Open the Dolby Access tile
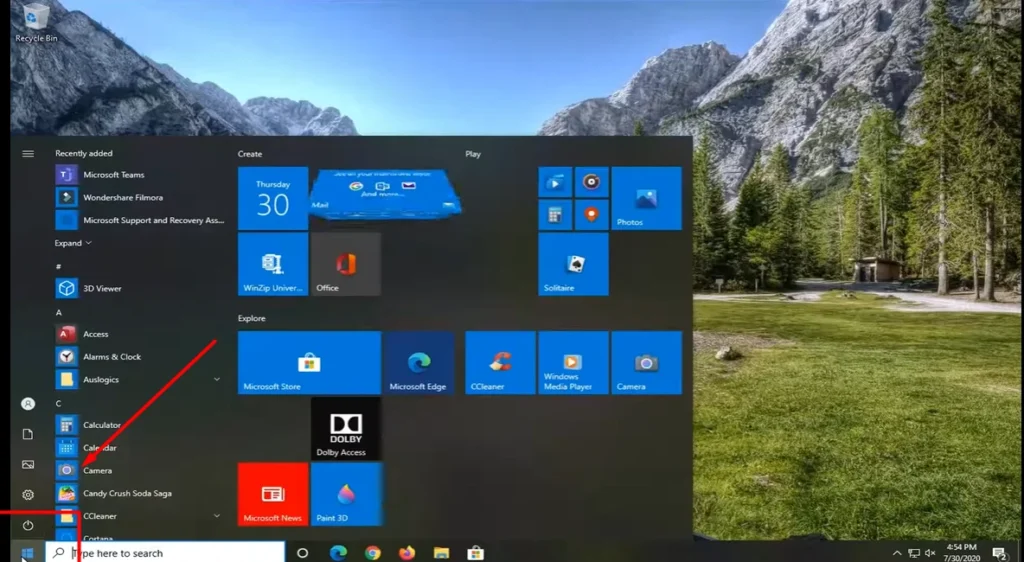This screenshot has height=562, width=1024. click(x=346, y=429)
